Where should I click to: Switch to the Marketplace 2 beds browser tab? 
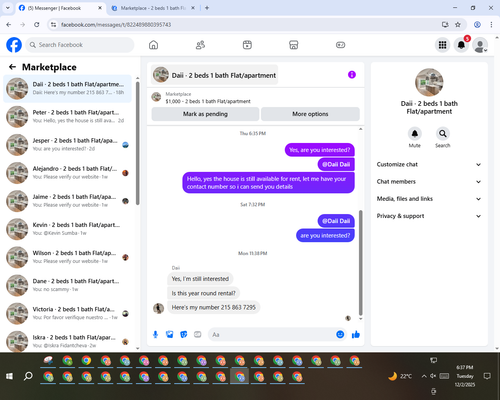click(153, 8)
